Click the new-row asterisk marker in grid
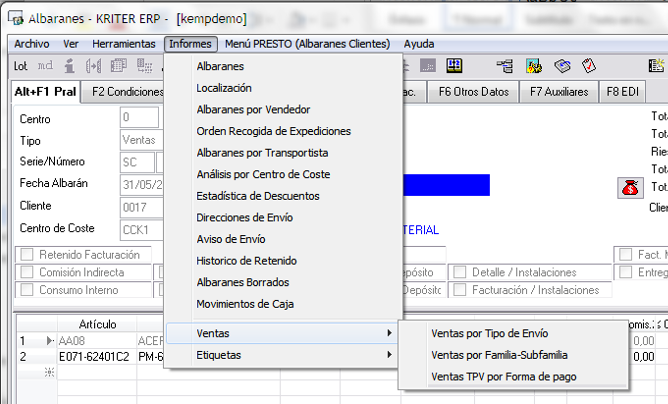Viewport: 668px width, 404px height. pyautogui.click(x=49, y=372)
